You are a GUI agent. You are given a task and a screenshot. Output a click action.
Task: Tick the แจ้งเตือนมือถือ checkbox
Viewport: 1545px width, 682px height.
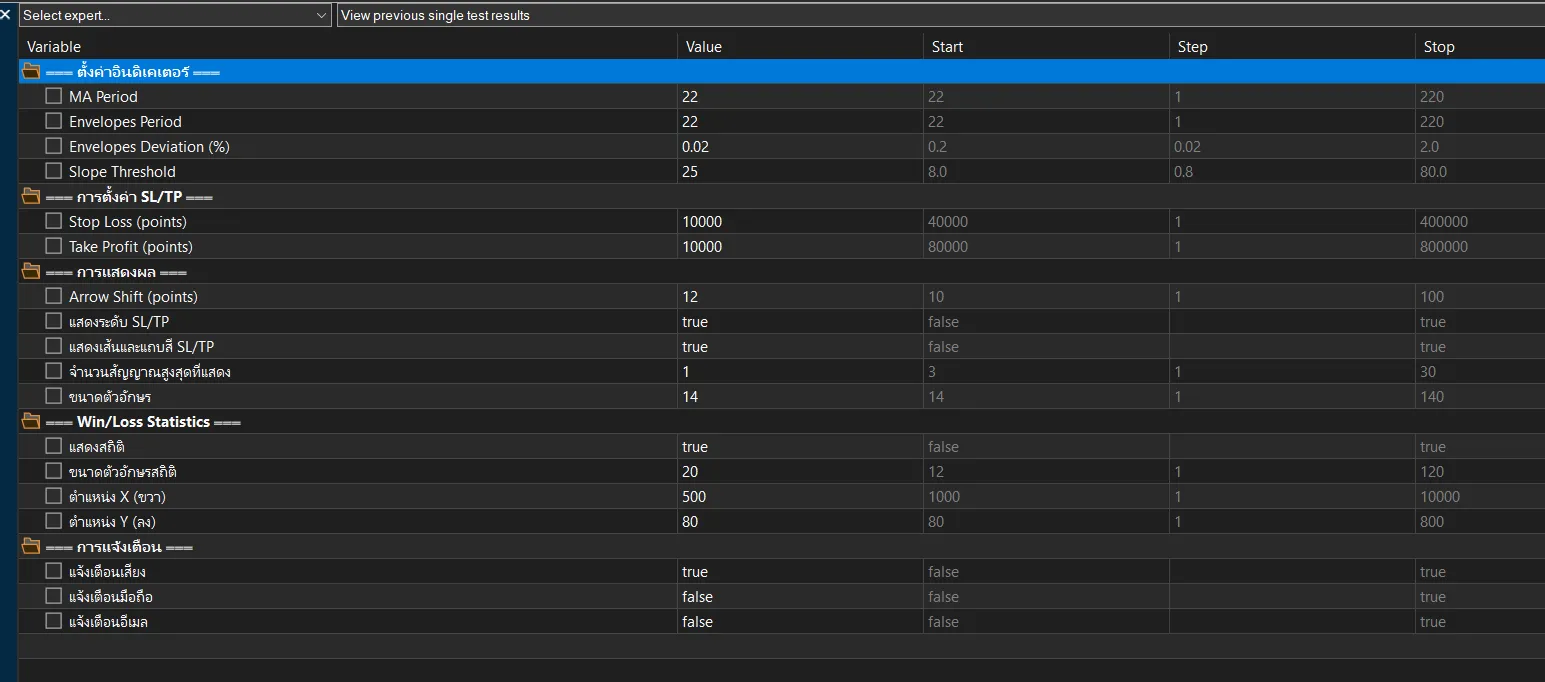54,596
